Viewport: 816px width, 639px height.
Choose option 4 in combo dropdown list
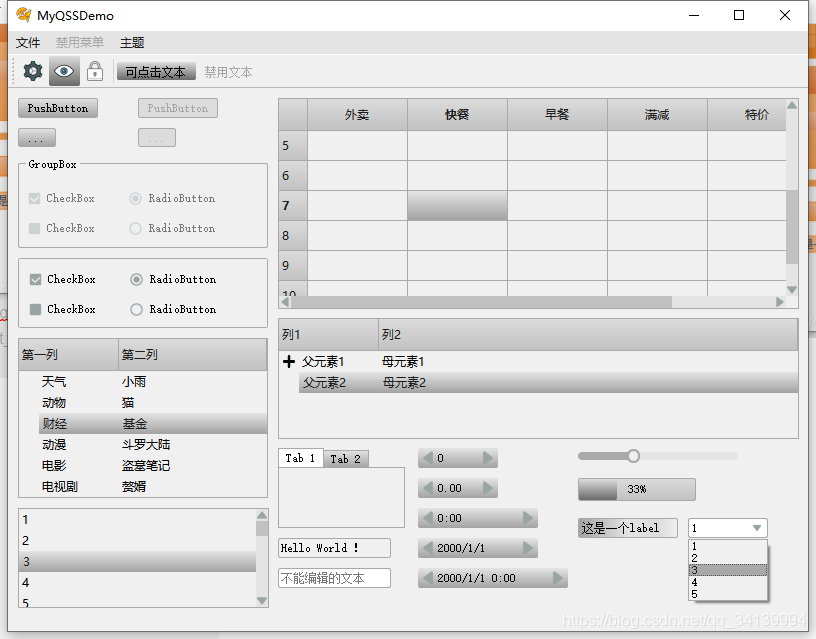click(728, 582)
